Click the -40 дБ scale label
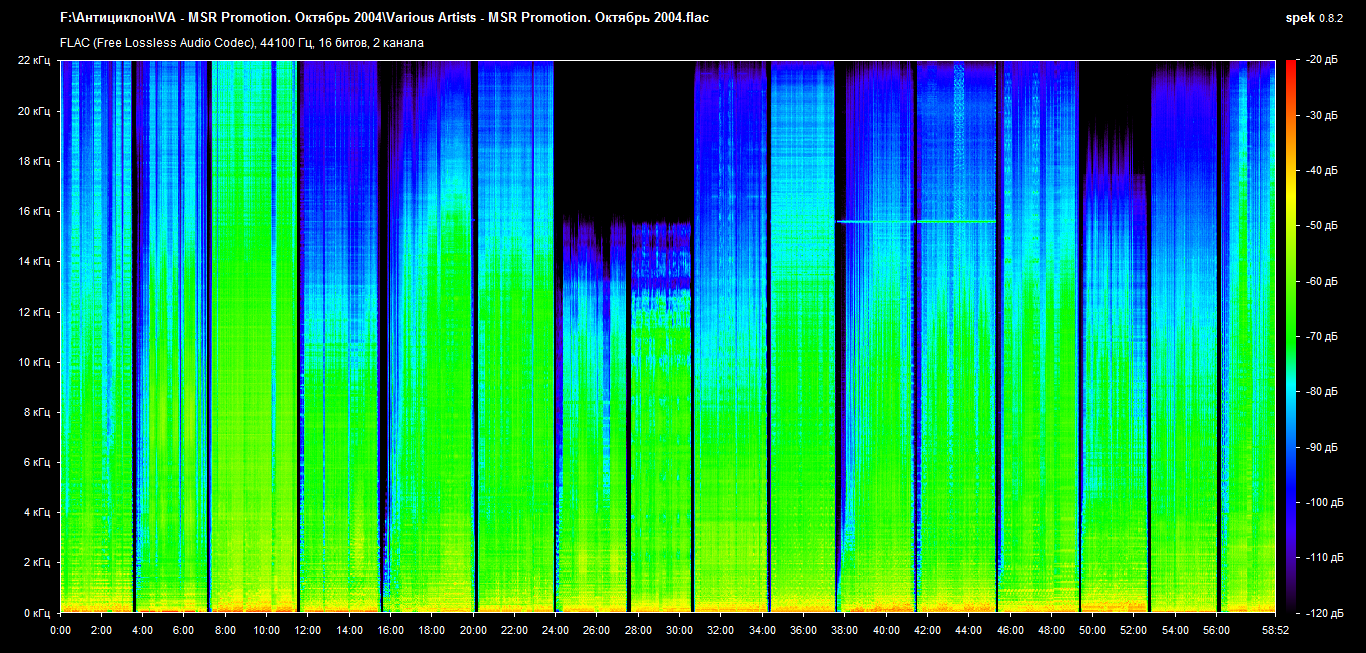 1320,170
